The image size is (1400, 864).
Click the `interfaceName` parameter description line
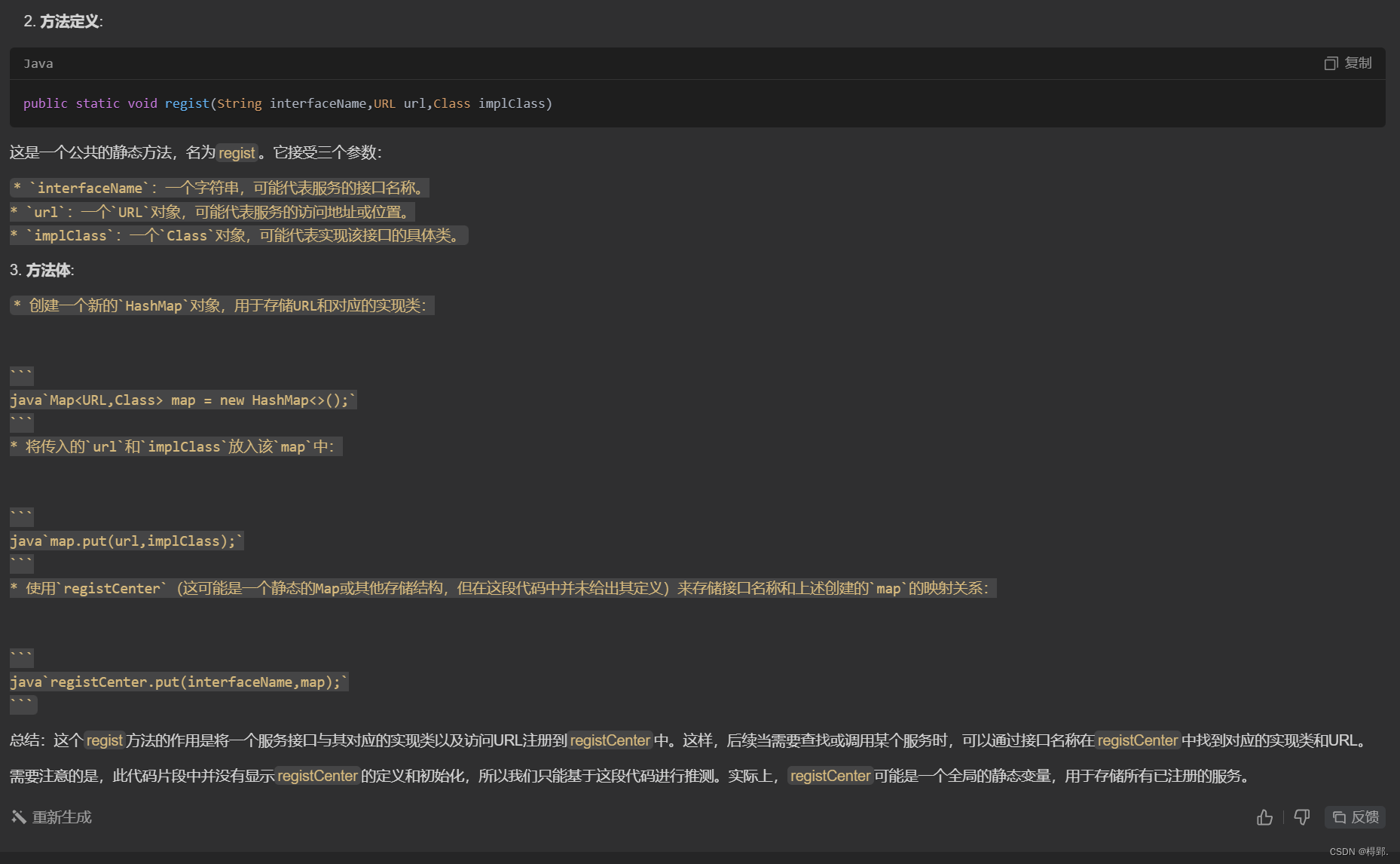(x=219, y=188)
